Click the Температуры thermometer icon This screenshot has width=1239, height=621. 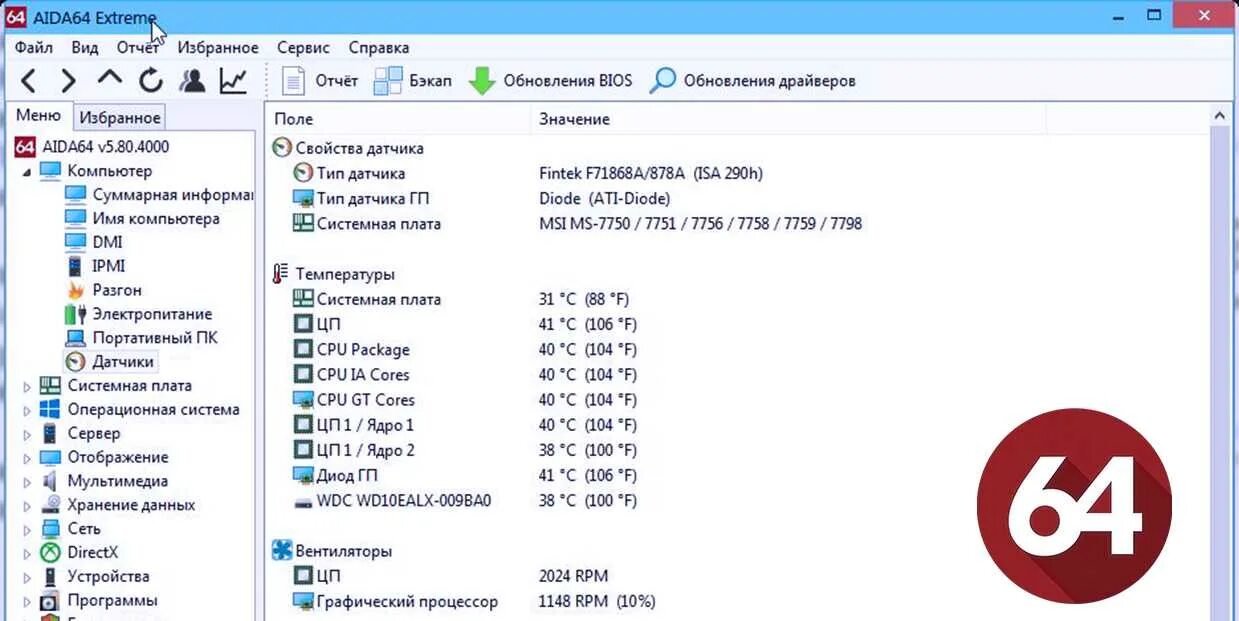pyautogui.click(x=280, y=274)
